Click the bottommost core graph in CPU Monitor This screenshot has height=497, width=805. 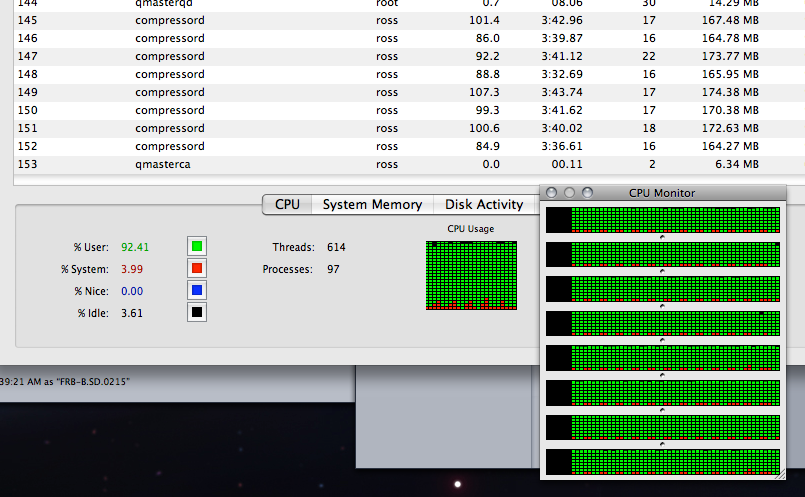click(x=663, y=462)
